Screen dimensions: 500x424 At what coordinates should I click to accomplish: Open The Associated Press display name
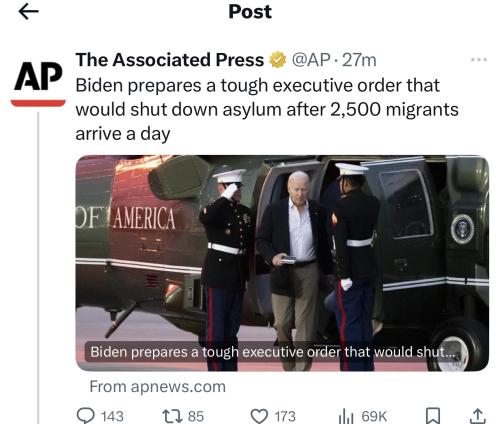170,60
